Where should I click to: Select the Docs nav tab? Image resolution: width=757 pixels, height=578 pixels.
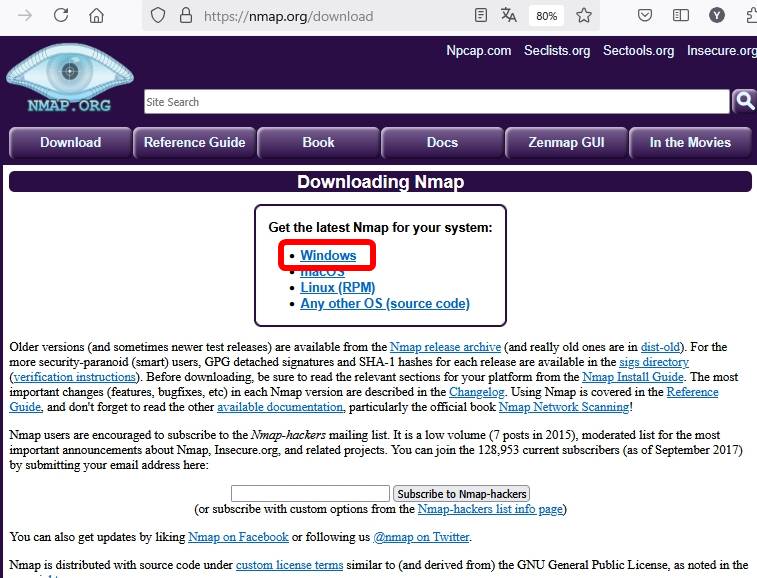pos(442,142)
